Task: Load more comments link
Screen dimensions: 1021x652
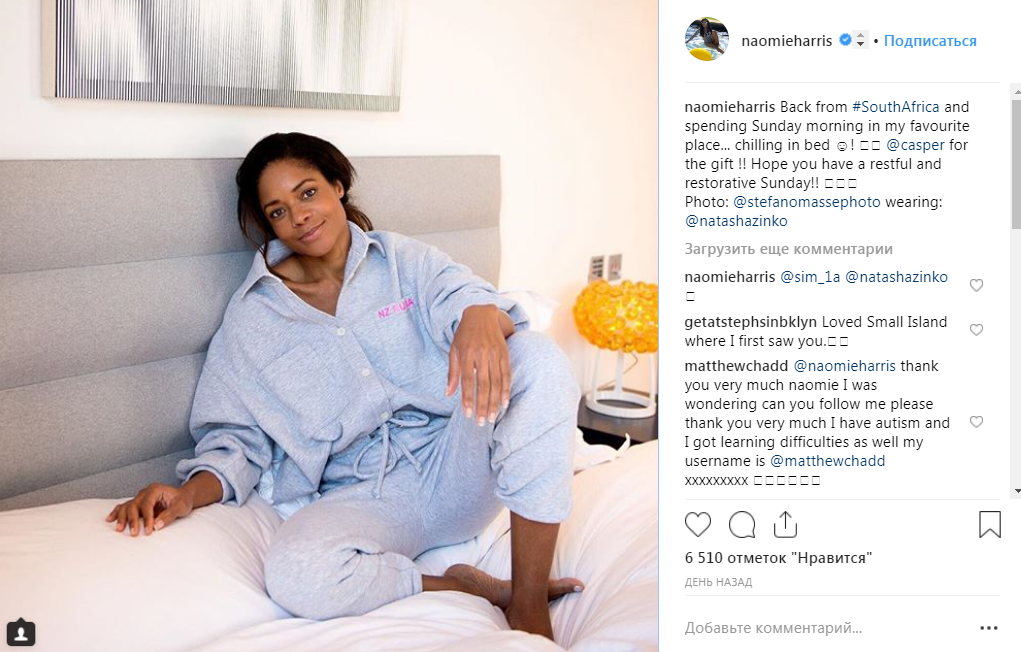Action: click(789, 249)
